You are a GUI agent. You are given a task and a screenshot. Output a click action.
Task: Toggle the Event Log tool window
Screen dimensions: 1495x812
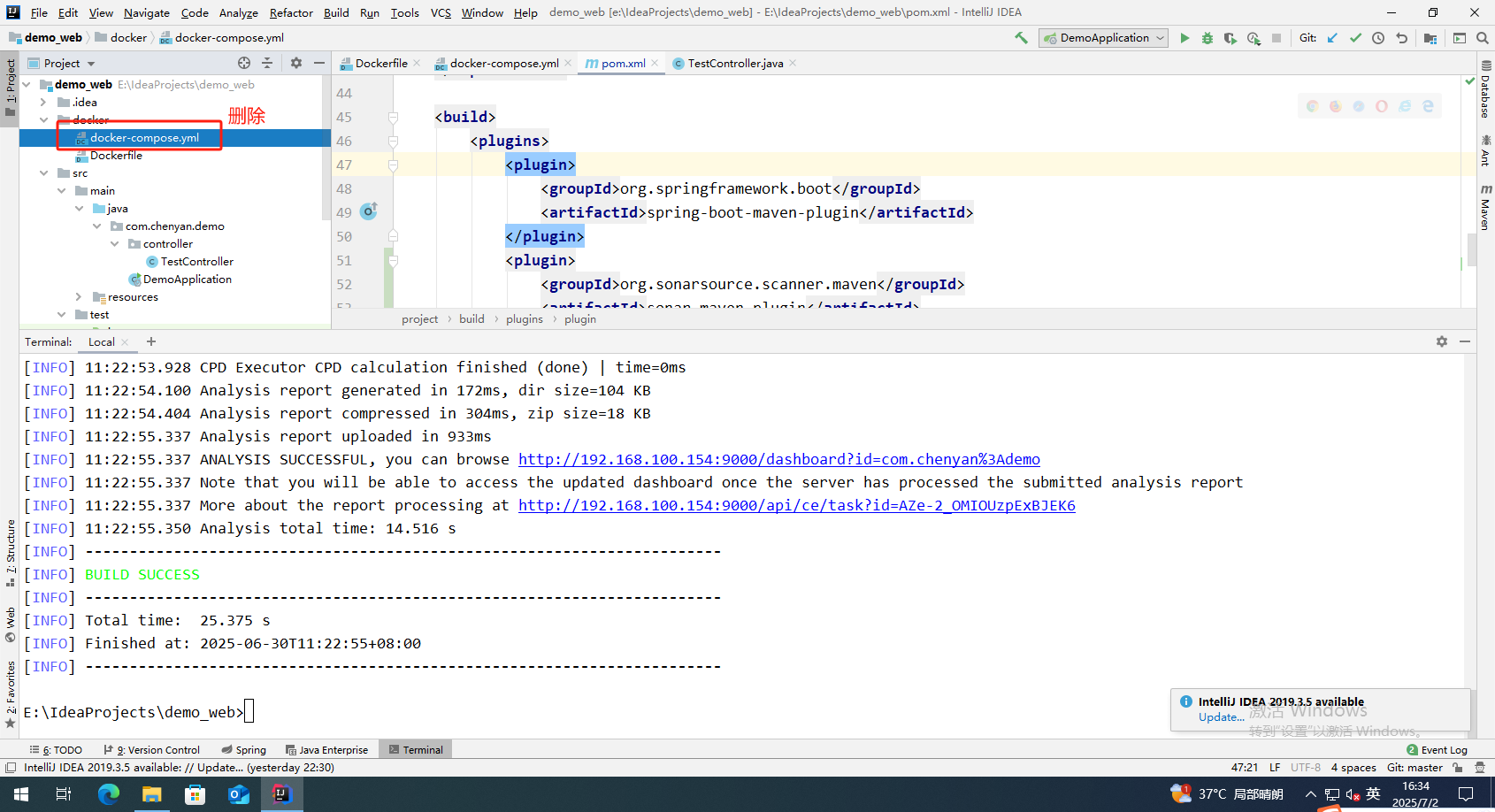pyautogui.click(x=1437, y=749)
